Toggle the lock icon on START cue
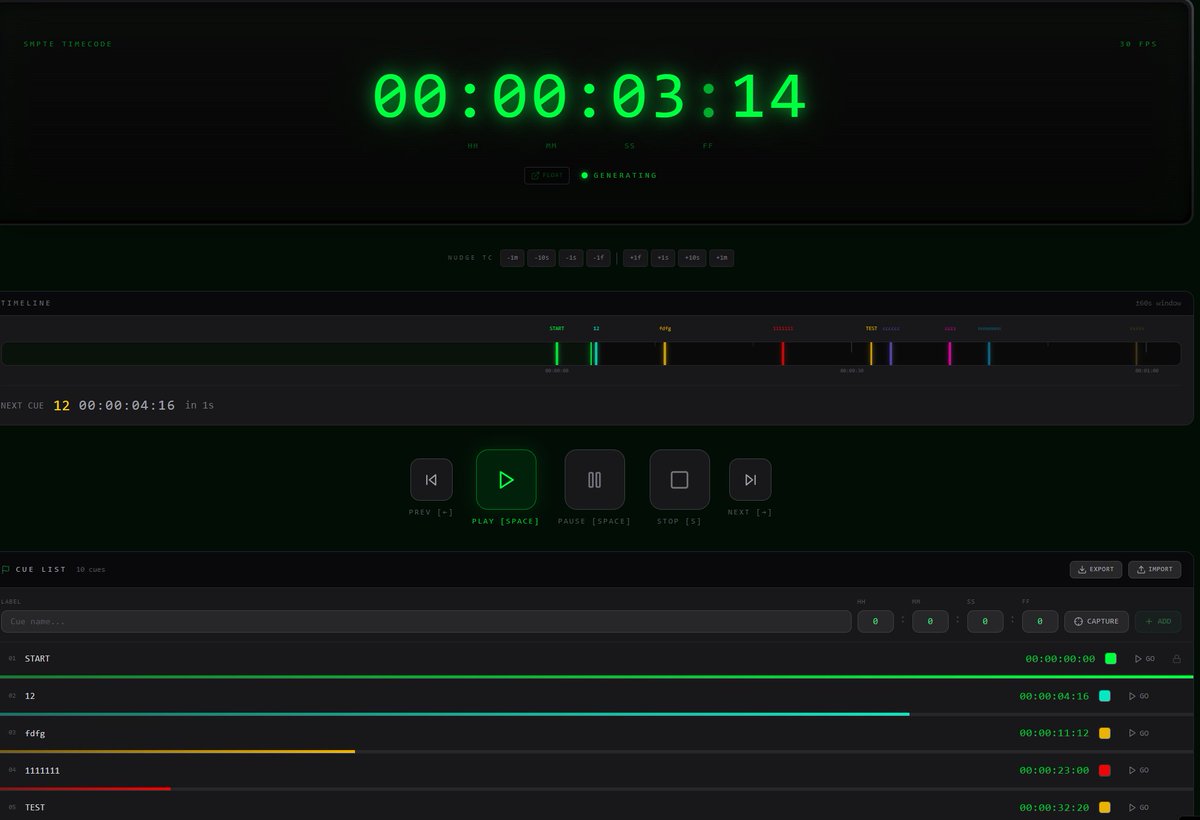This screenshot has height=820, width=1200. click(1176, 659)
